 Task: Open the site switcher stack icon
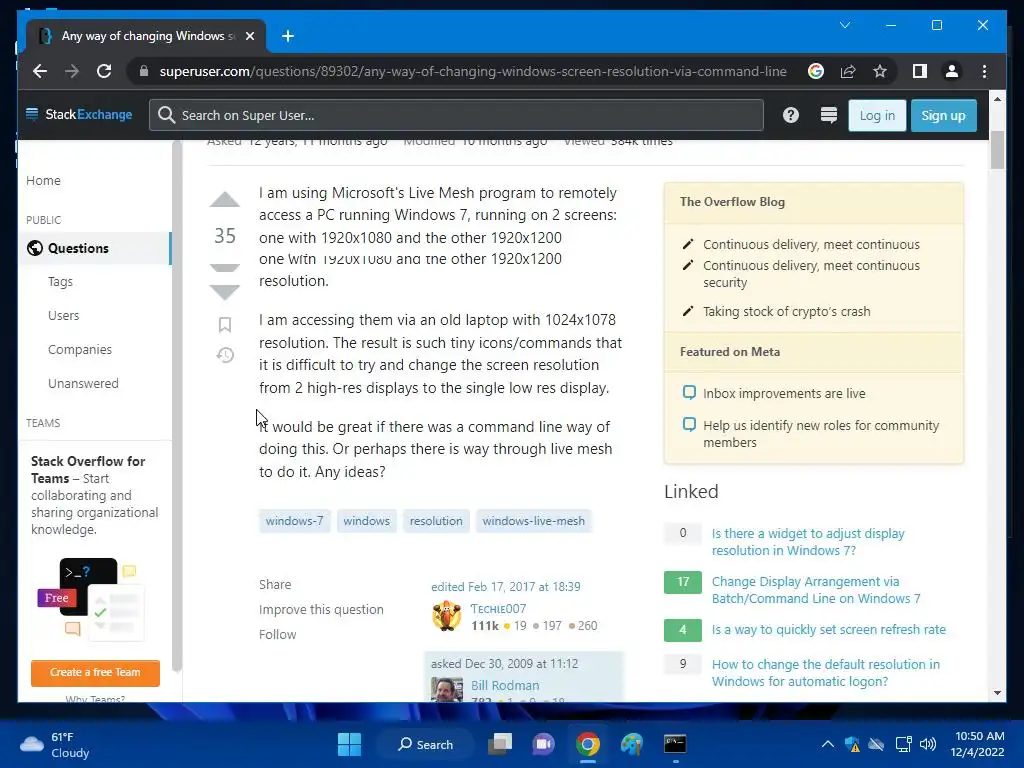pos(829,115)
